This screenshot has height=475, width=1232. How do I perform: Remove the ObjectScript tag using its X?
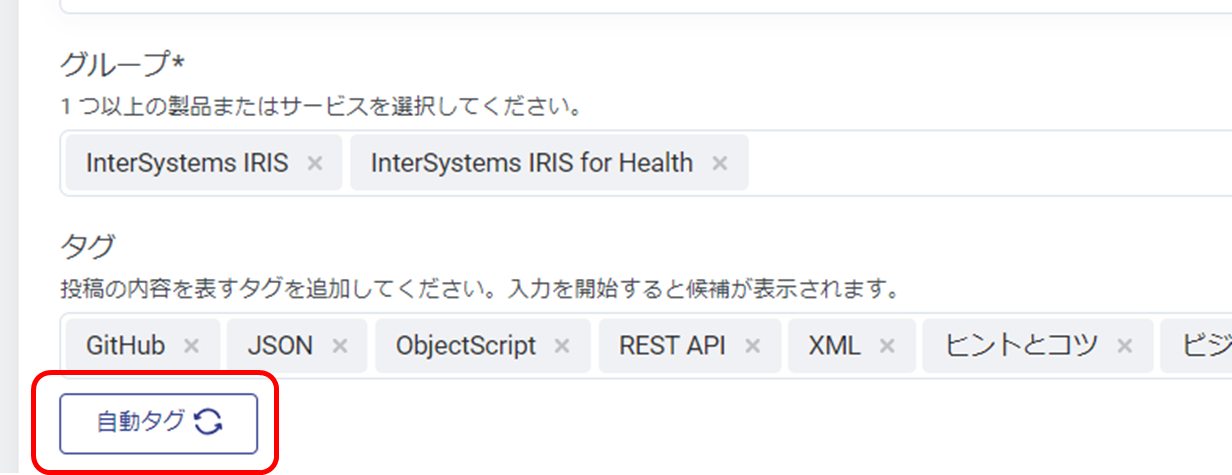tap(563, 346)
